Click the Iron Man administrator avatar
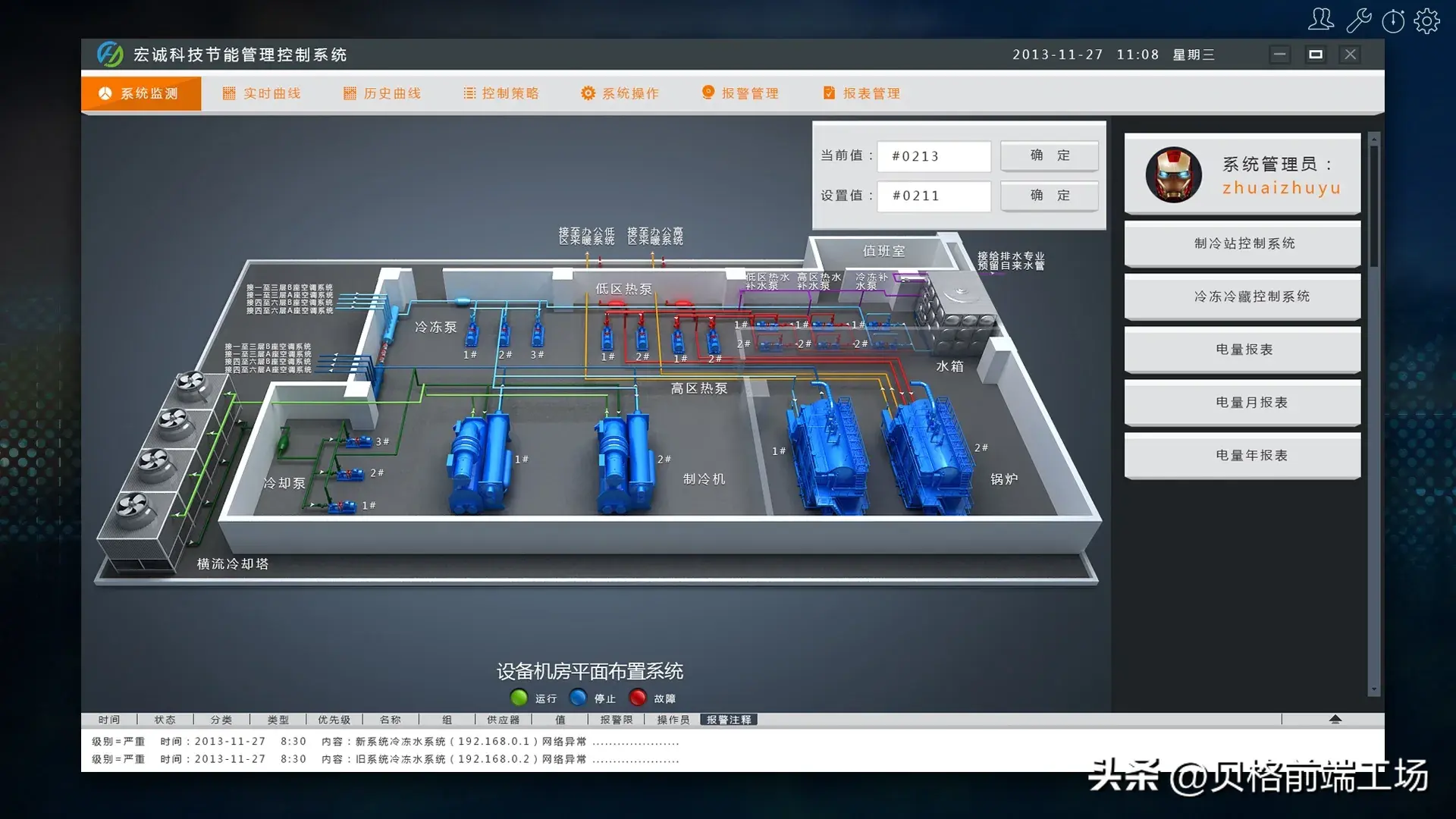Screen dimensions: 1456x819 1173,174
